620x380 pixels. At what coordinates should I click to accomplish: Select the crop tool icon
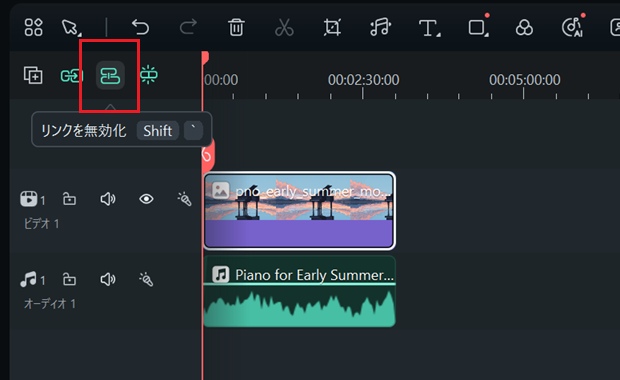(x=332, y=27)
